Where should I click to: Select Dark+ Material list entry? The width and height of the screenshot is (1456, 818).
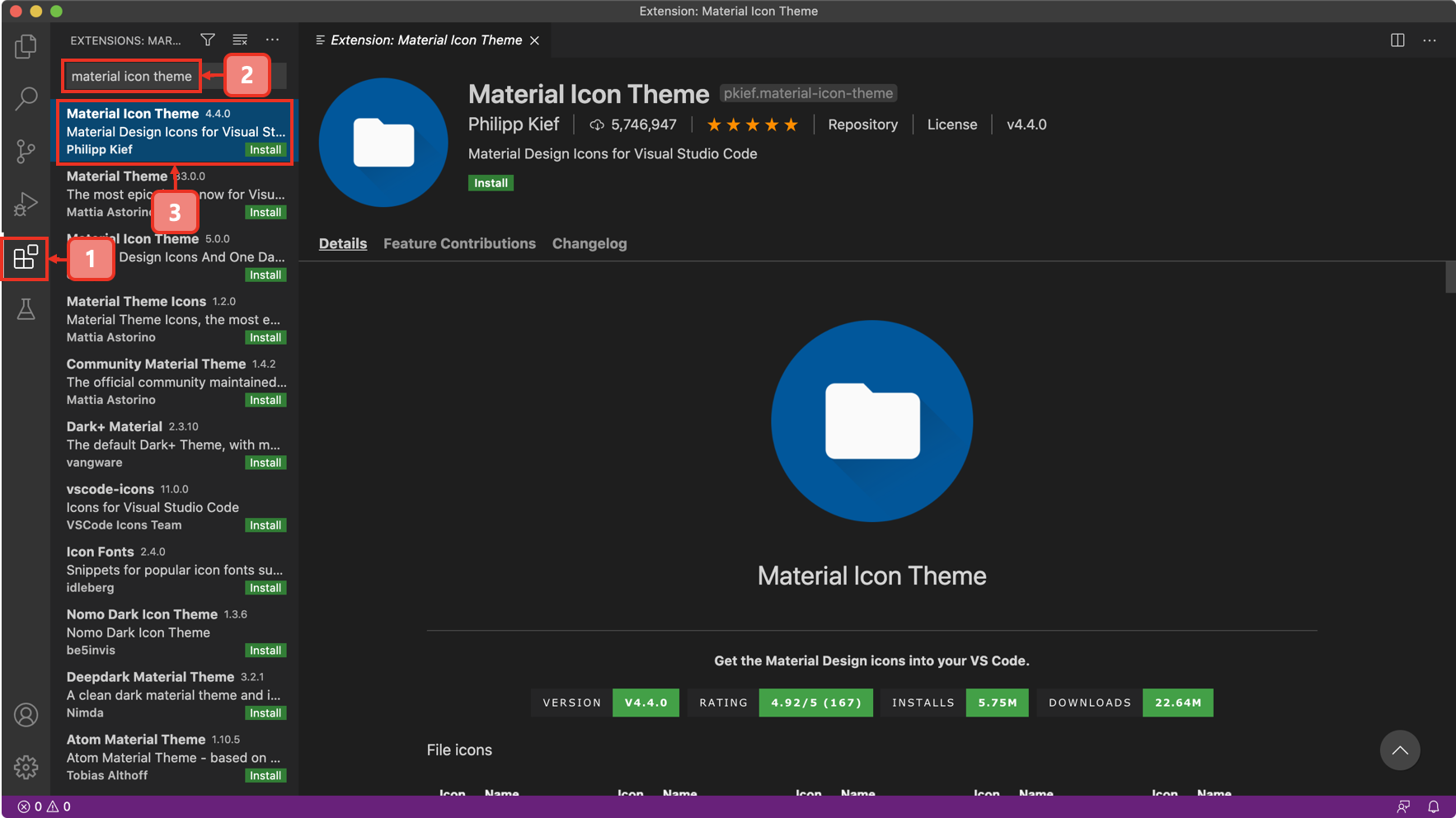(175, 444)
